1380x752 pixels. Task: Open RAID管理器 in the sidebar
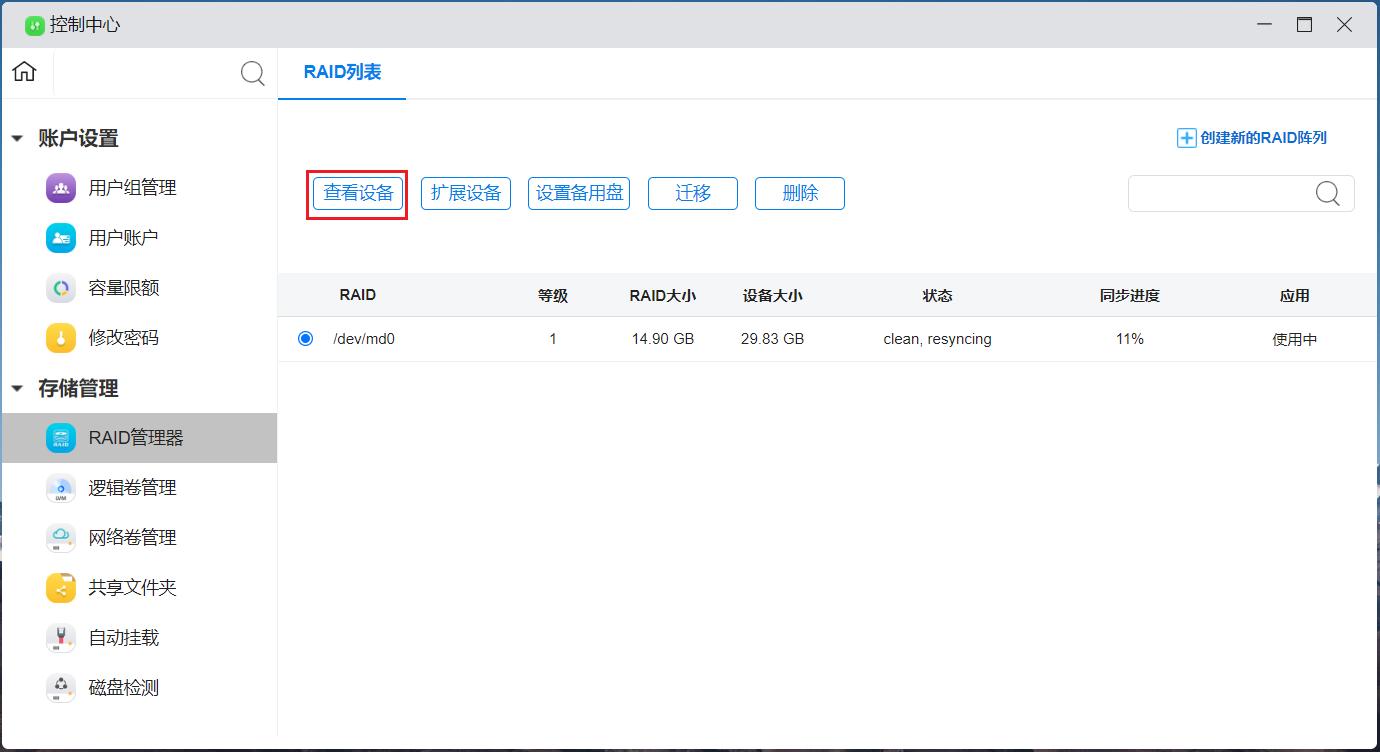coord(136,438)
